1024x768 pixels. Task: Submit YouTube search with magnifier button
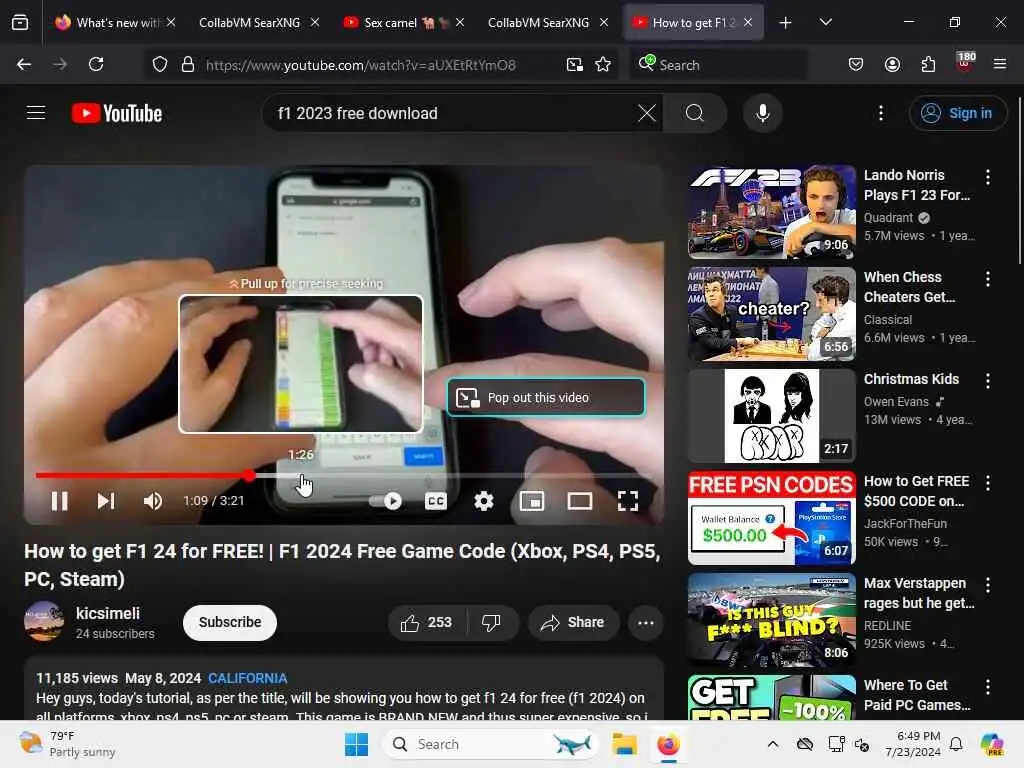click(695, 113)
